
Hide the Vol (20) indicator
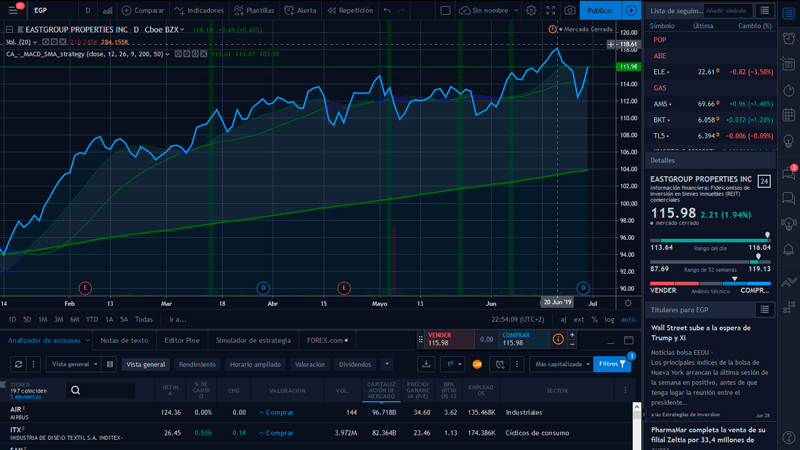[45, 42]
